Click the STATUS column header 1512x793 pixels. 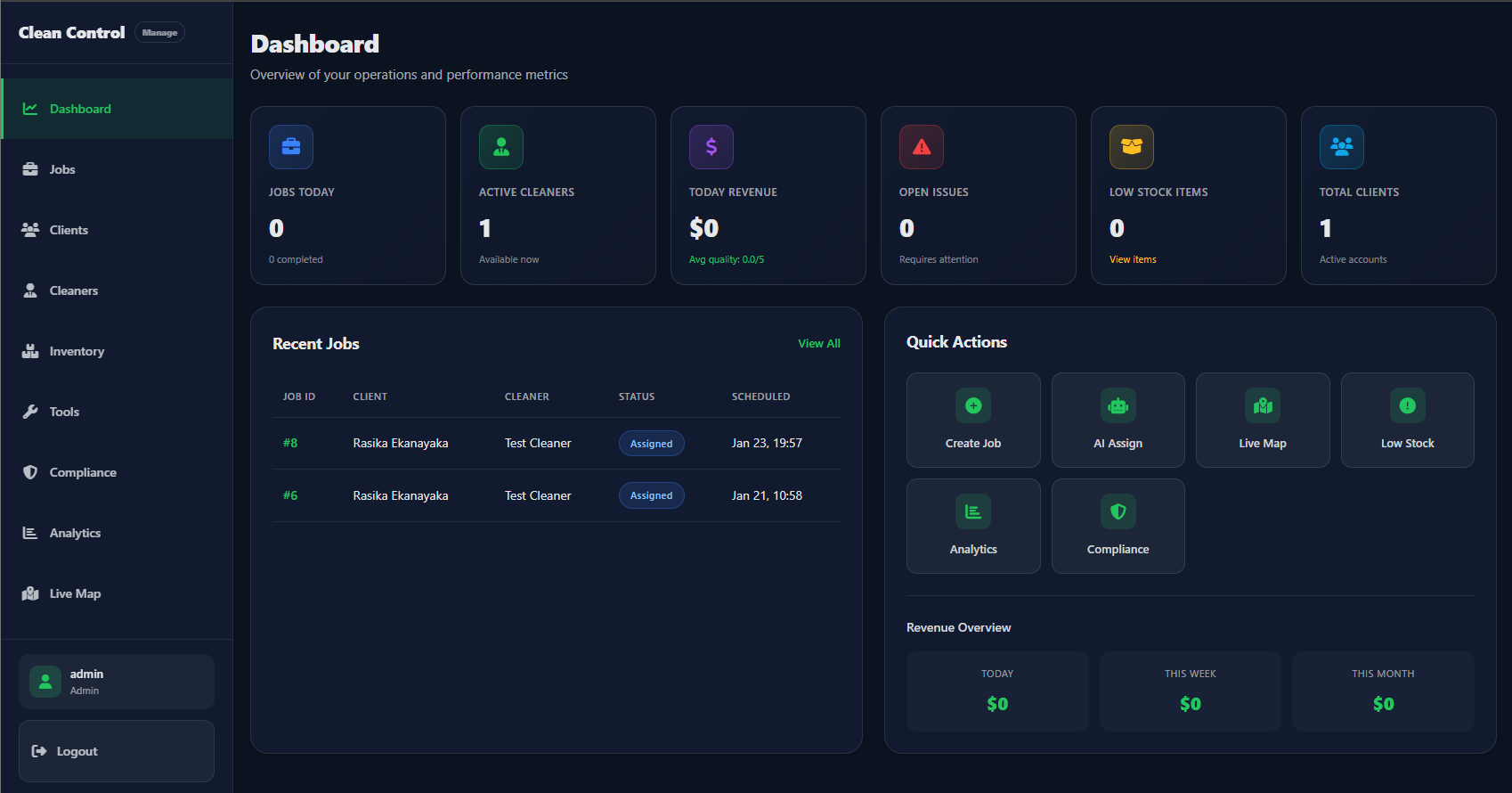637,396
